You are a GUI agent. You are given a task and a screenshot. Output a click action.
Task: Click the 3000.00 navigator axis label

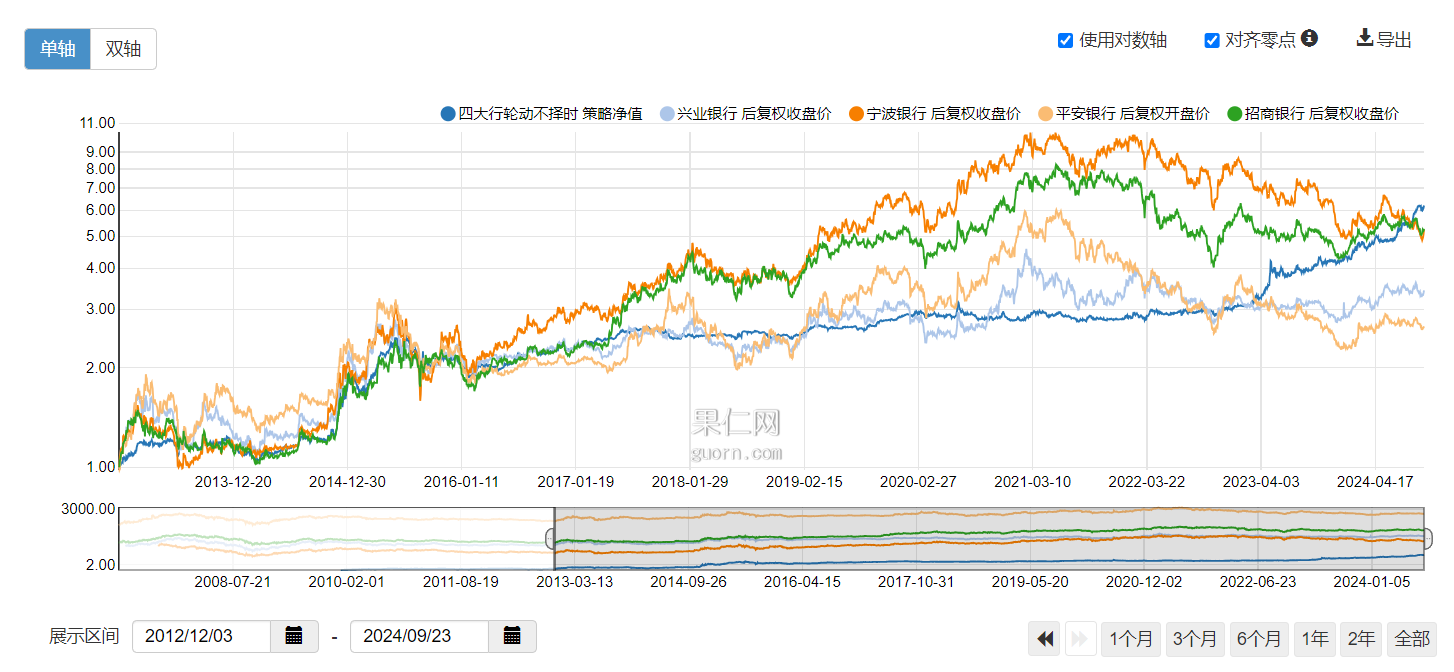89,509
